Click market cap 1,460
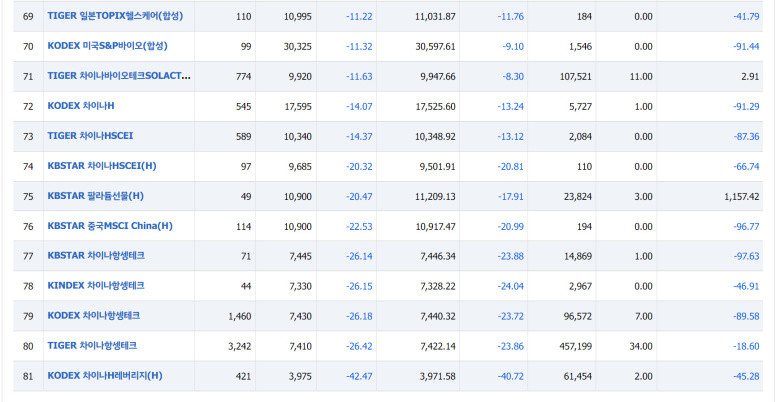This screenshot has width=780, height=402. point(240,316)
